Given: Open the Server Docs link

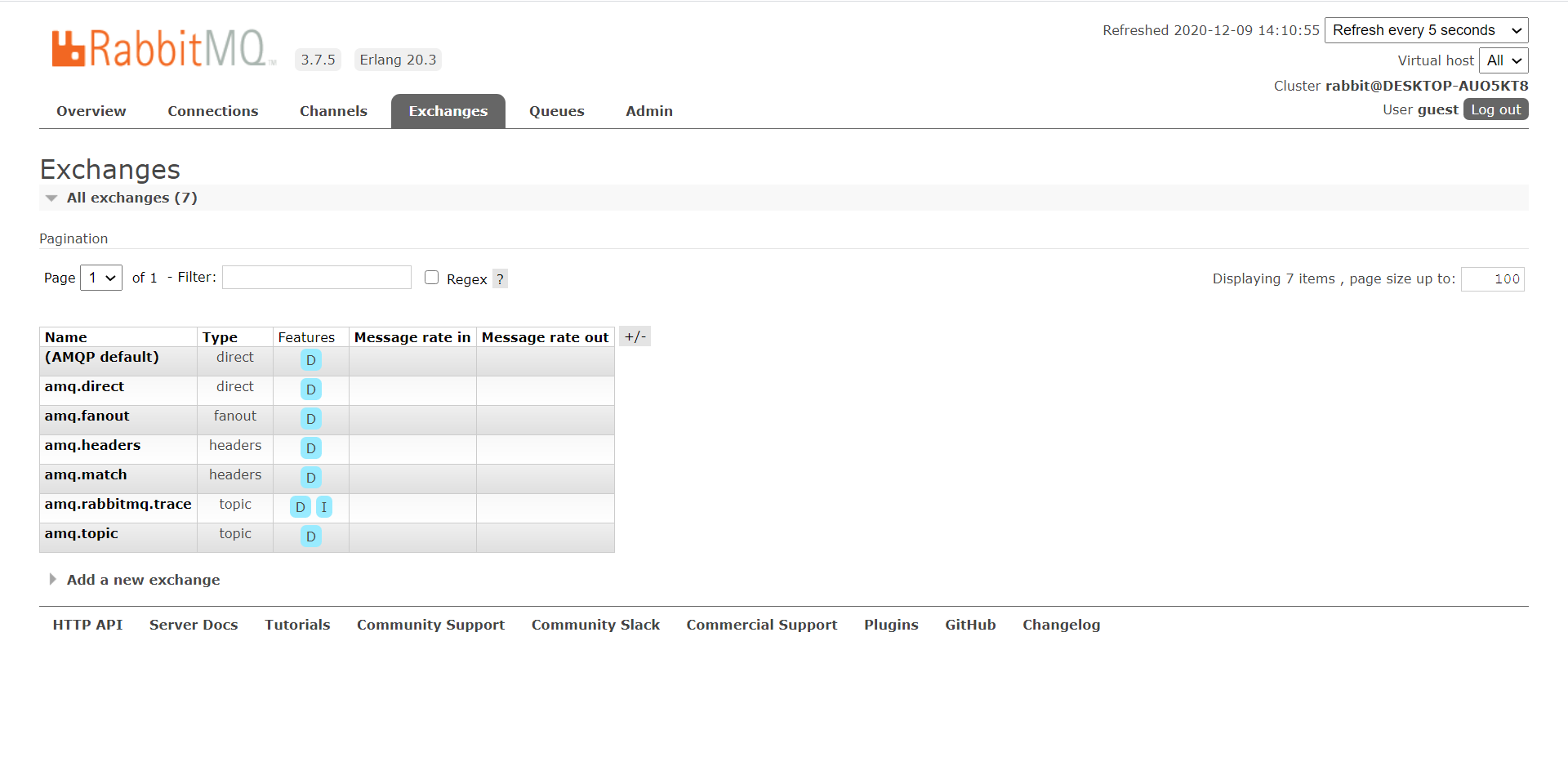Looking at the screenshot, I should tap(194, 625).
